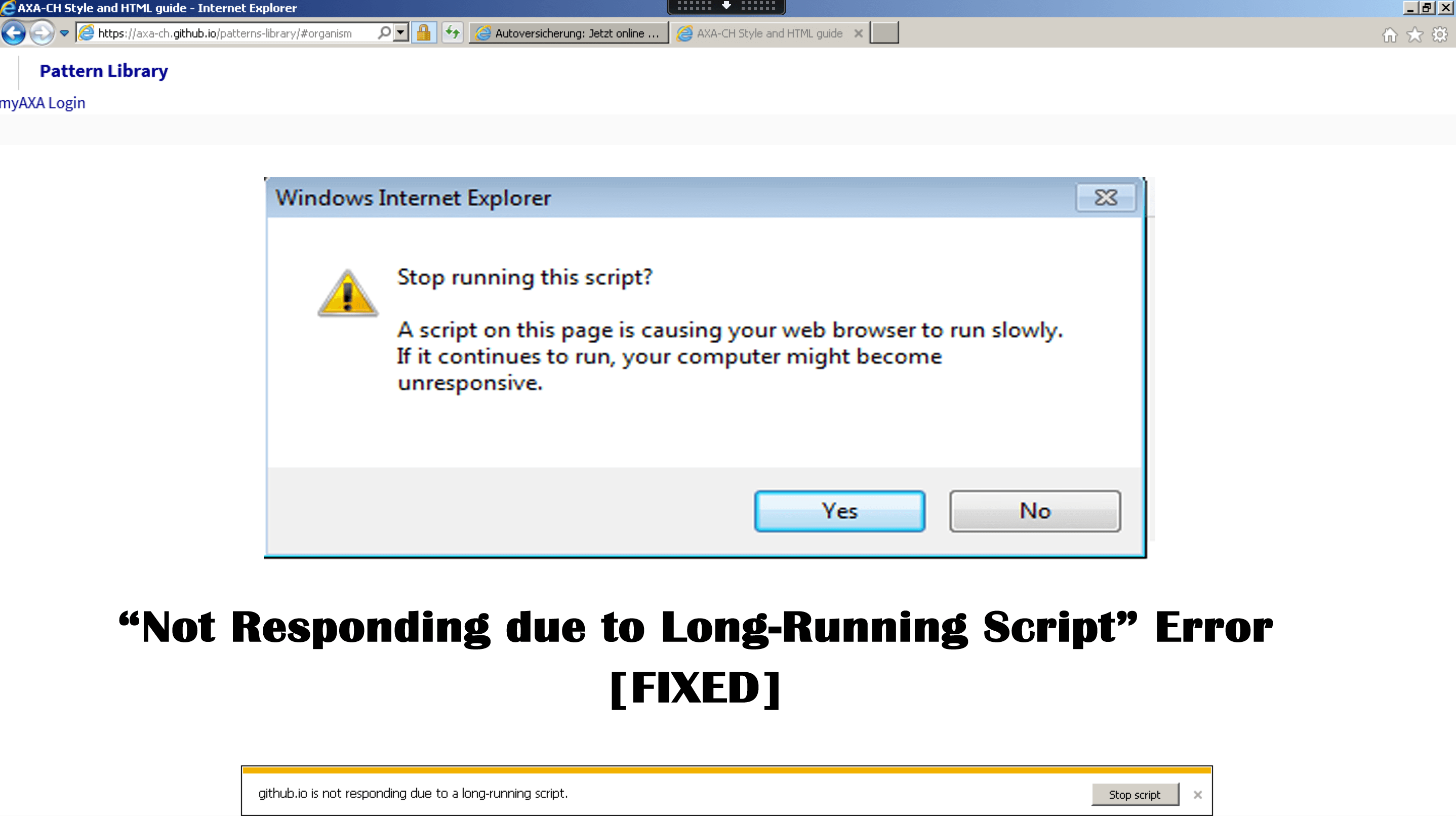Click the URL input field to edit
Screen dimensions: 1456x816
coord(241,33)
